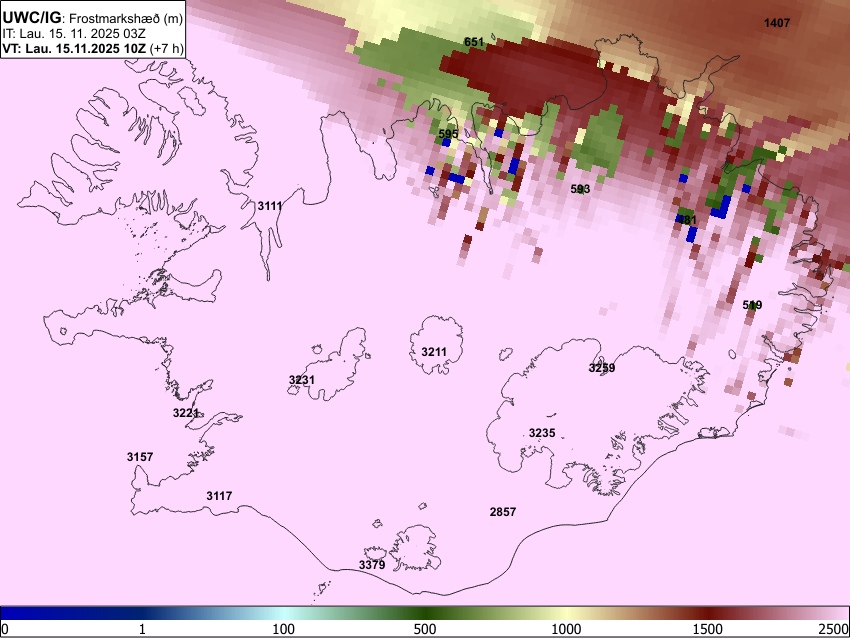The height and width of the screenshot is (638, 850).
Task: Click the map value label 595
Action: [x=448, y=134]
